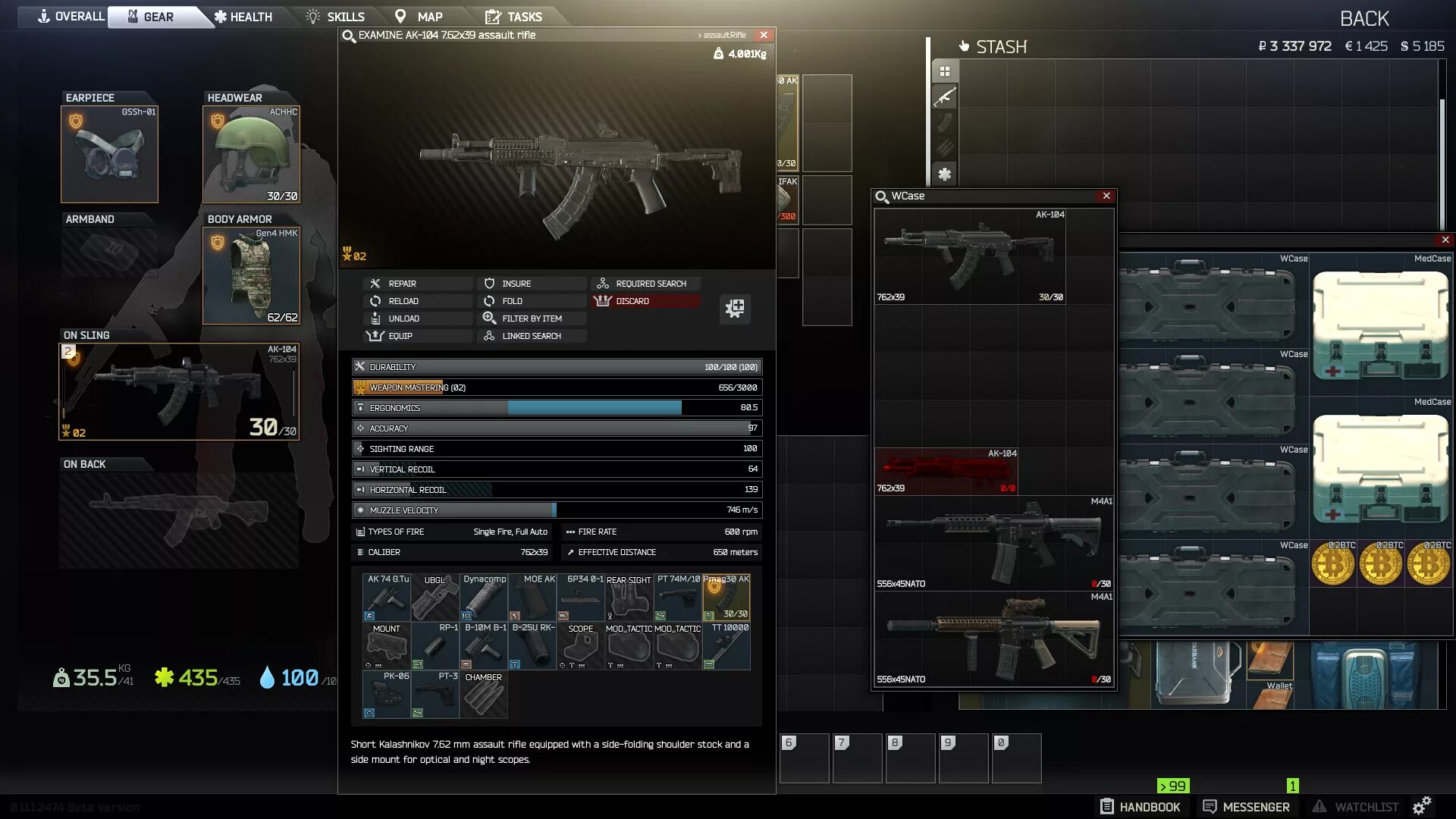Click the red highlighted AK-104 in WCase
1456x819 pixels.
946,471
